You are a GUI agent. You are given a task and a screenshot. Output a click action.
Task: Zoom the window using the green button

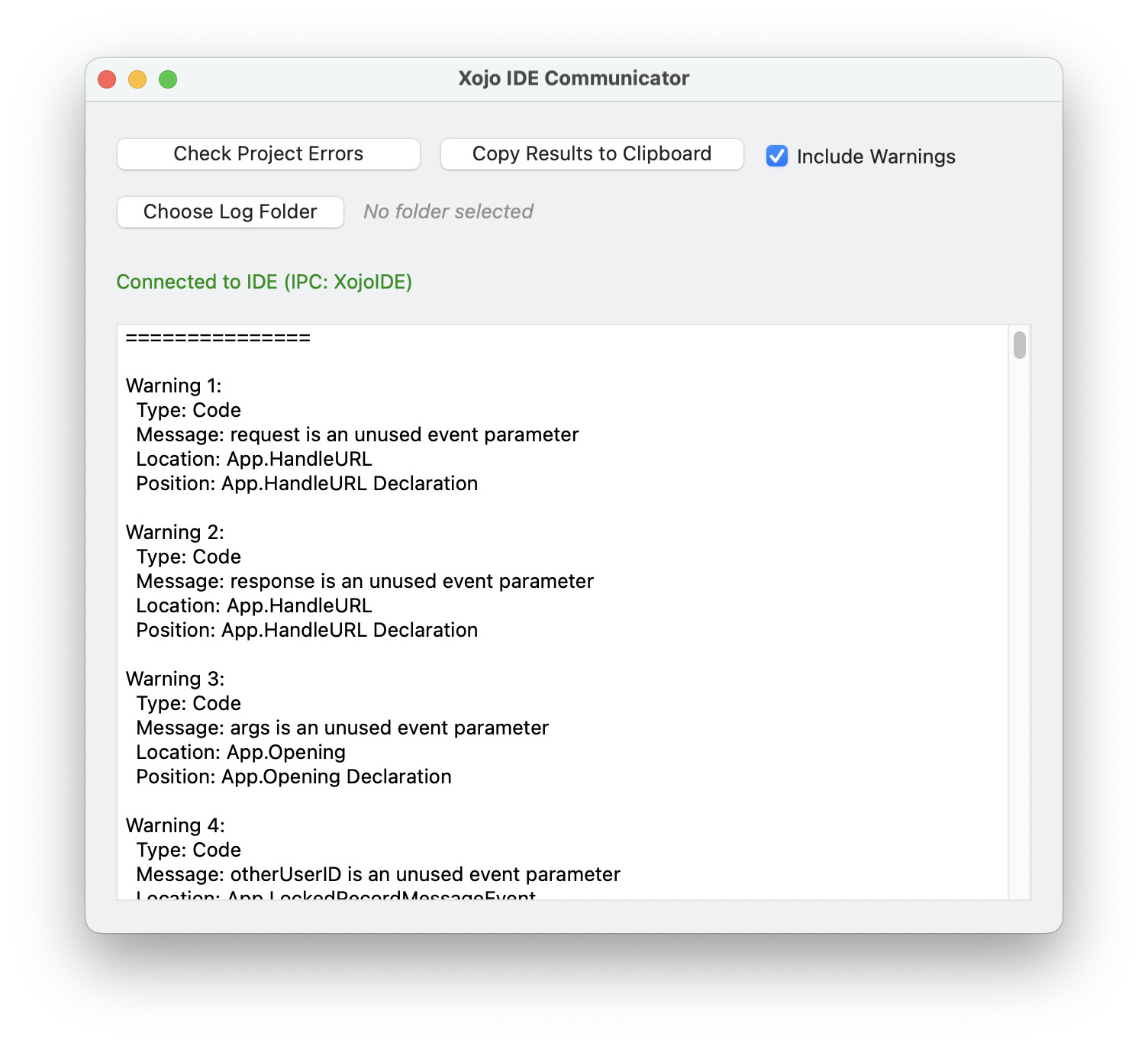168,79
